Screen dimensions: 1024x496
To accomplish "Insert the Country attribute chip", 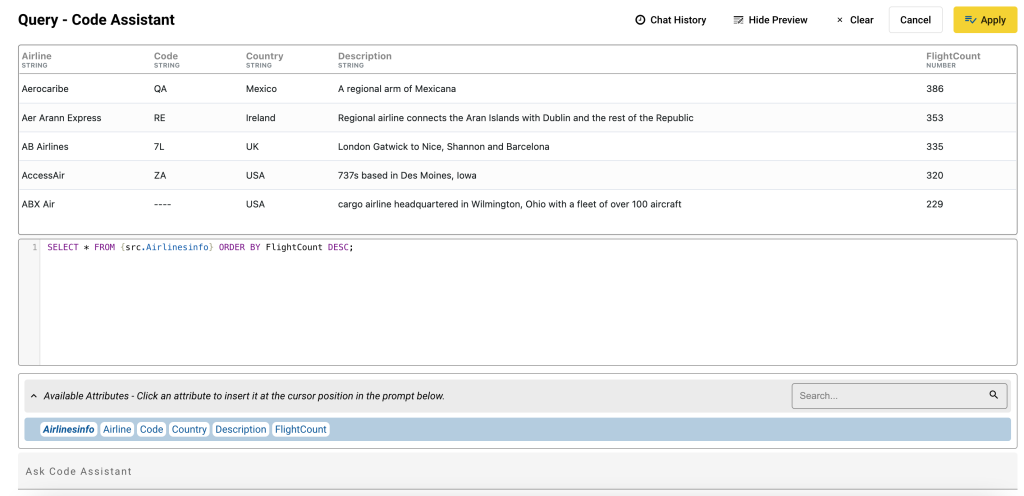I will pyautogui.click(x=189, y=429).
